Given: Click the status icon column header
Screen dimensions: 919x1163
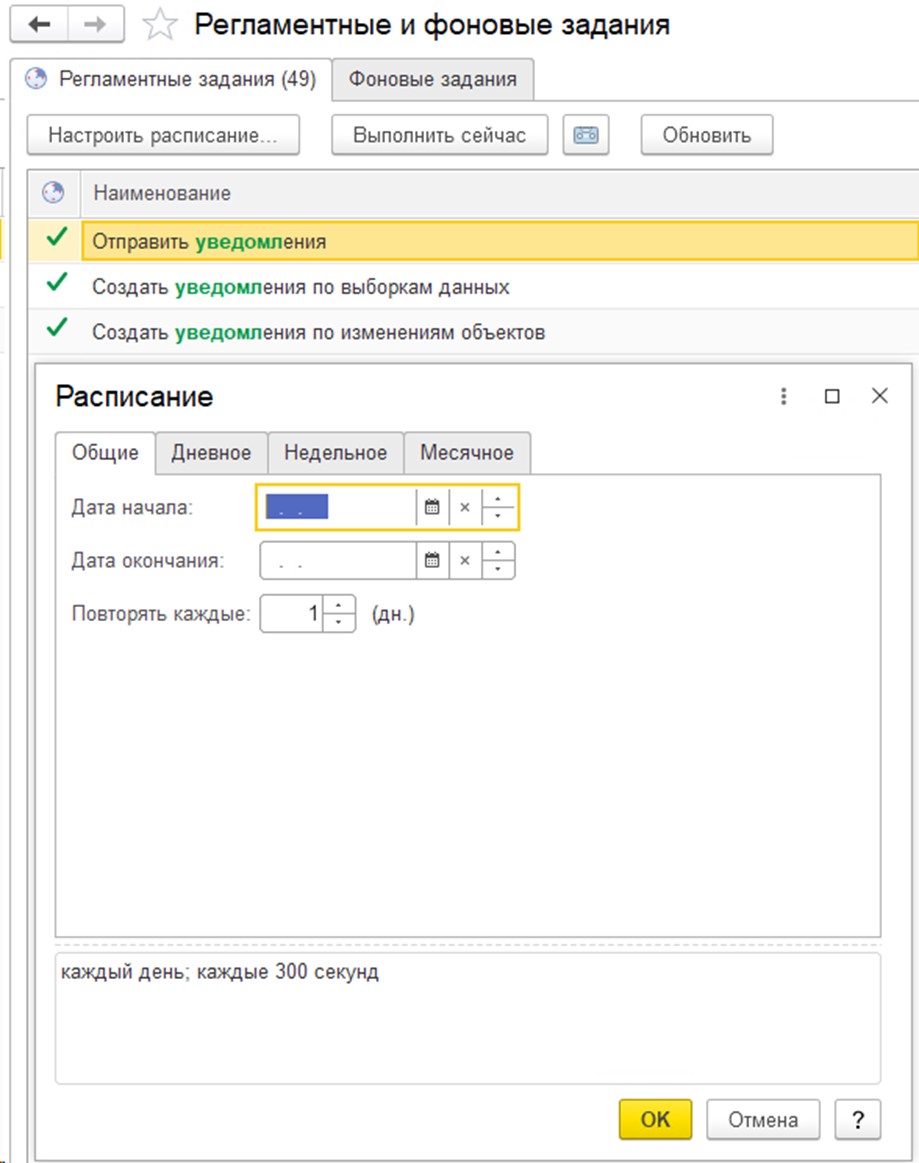Looking at the screenshot, I should tap(53, 193).
